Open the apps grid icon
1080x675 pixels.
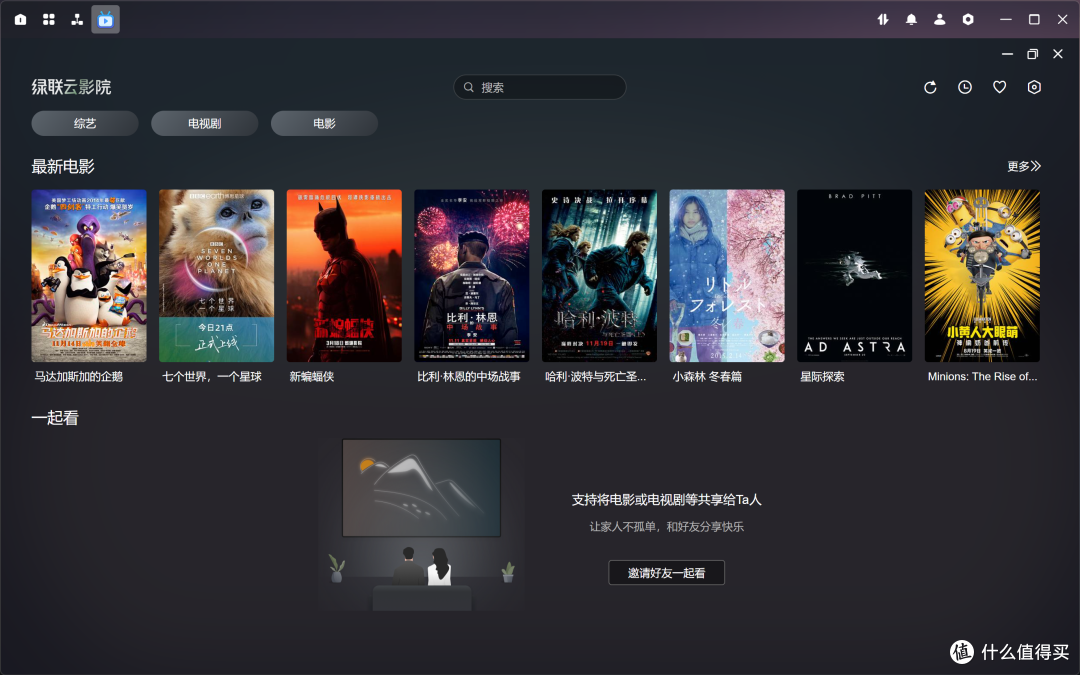pos(49,19)
